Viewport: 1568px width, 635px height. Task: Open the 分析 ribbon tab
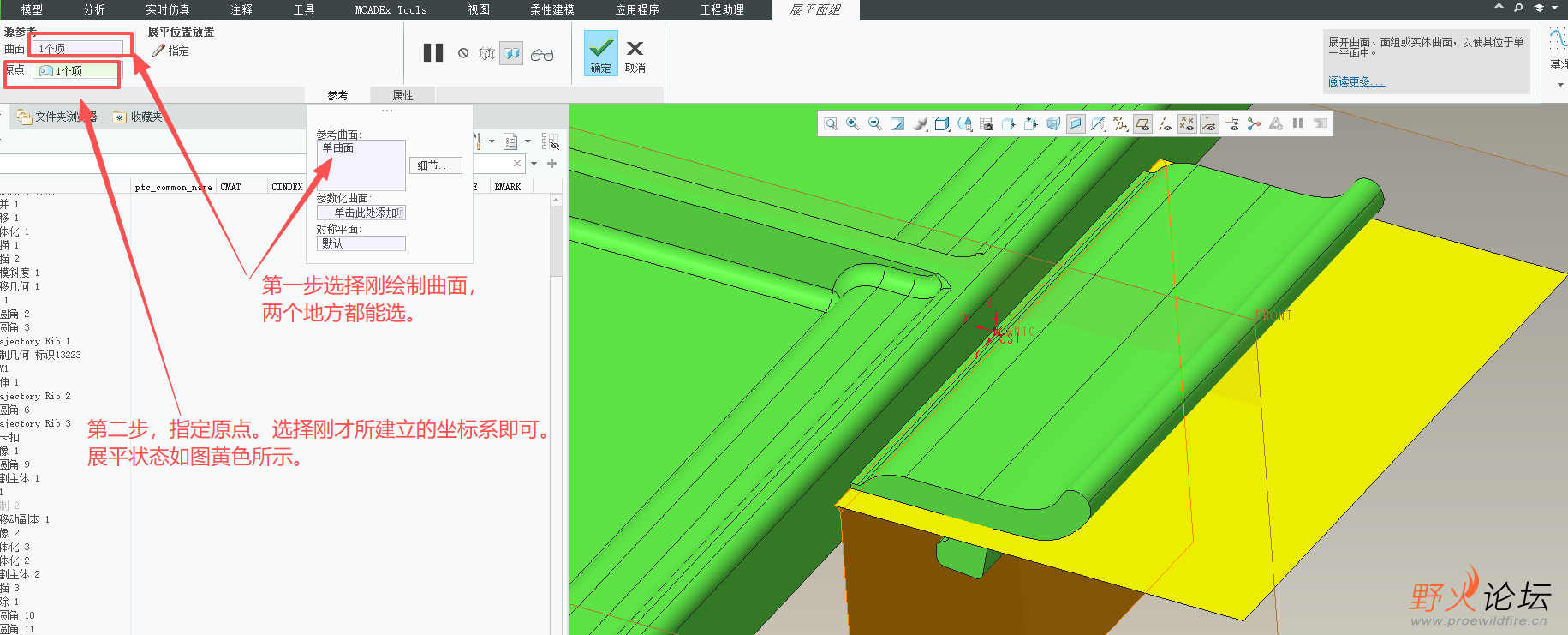[94, 9]
